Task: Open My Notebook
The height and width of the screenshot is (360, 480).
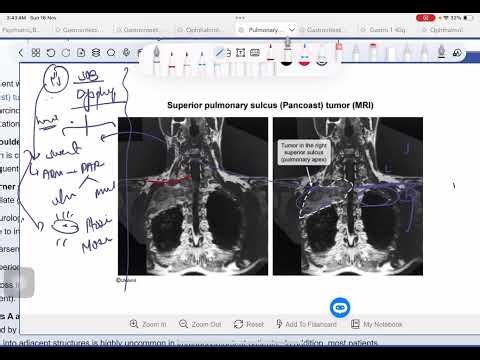Action: [377, 324]
